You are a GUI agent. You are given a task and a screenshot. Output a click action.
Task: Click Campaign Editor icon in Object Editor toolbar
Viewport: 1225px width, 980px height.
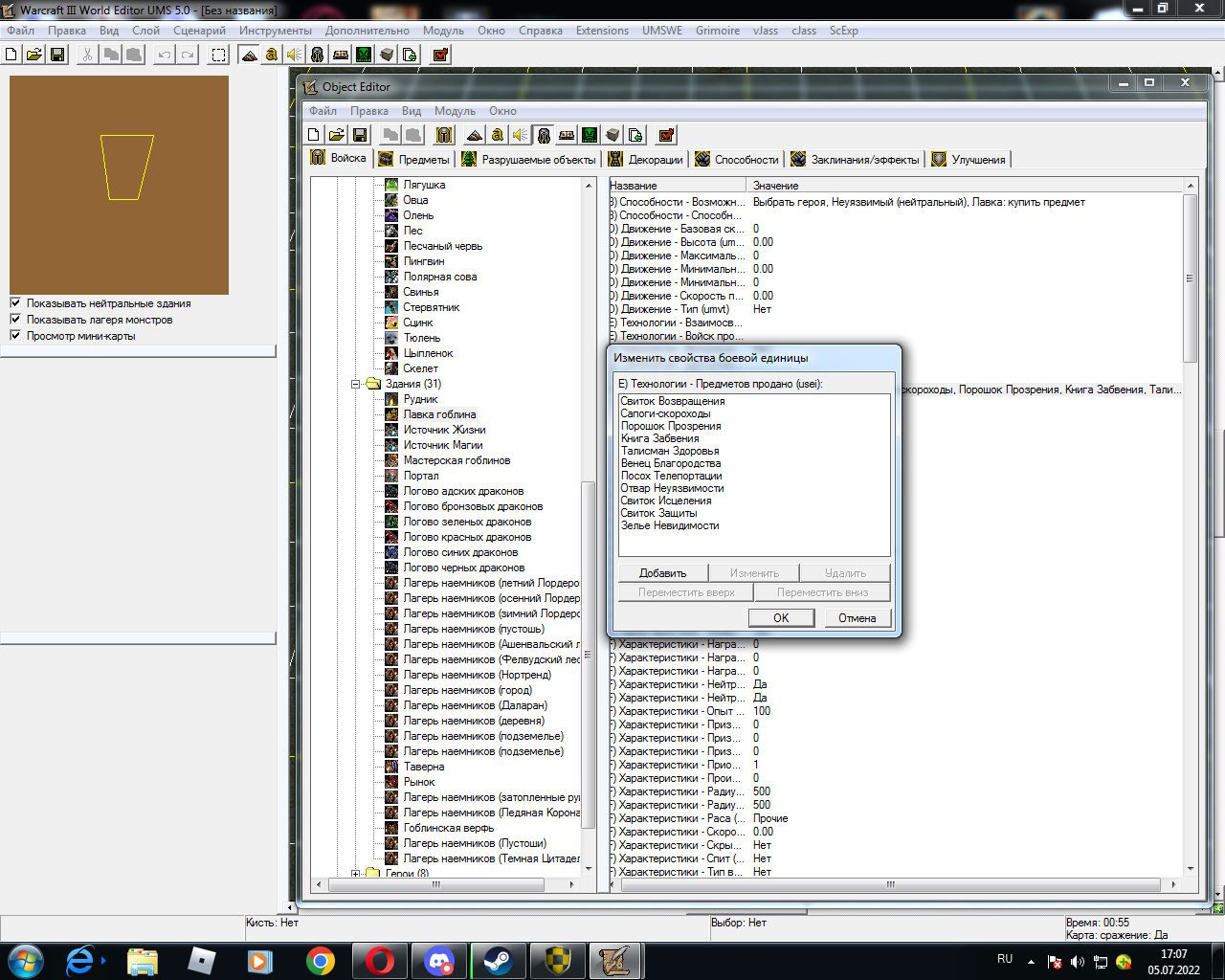pos(567,135)
